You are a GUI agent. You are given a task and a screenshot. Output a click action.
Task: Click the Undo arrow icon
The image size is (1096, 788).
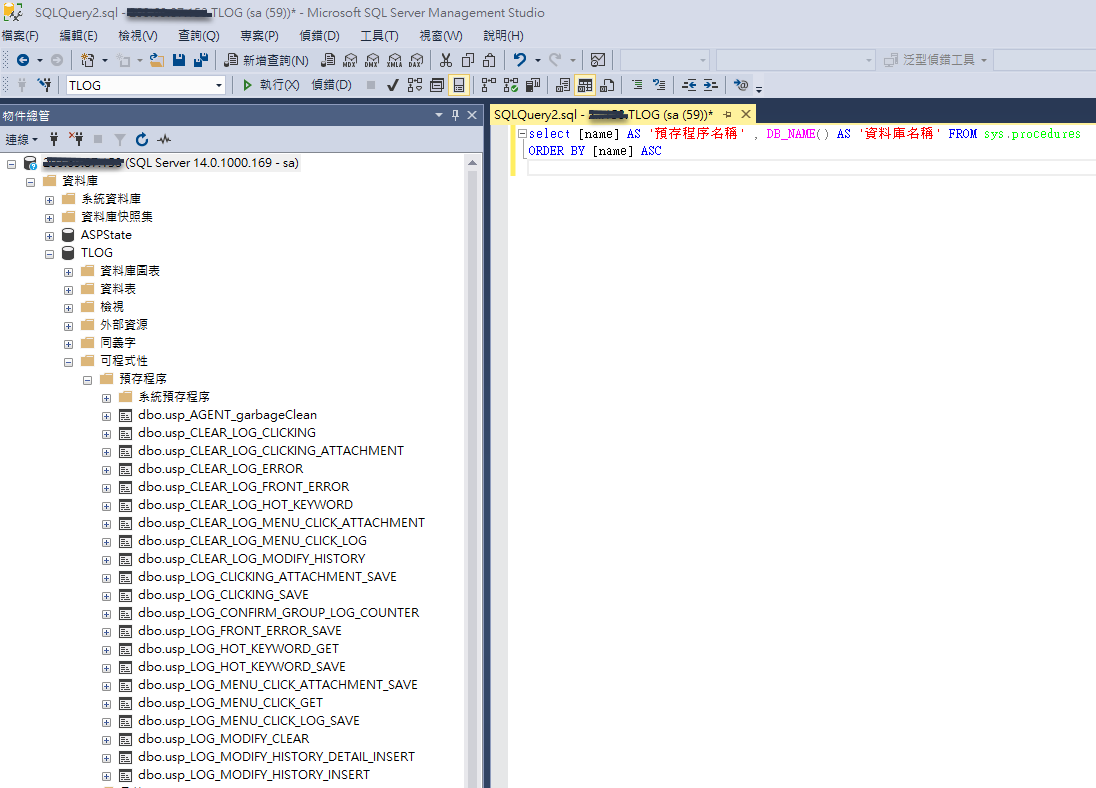click(520, 60)
